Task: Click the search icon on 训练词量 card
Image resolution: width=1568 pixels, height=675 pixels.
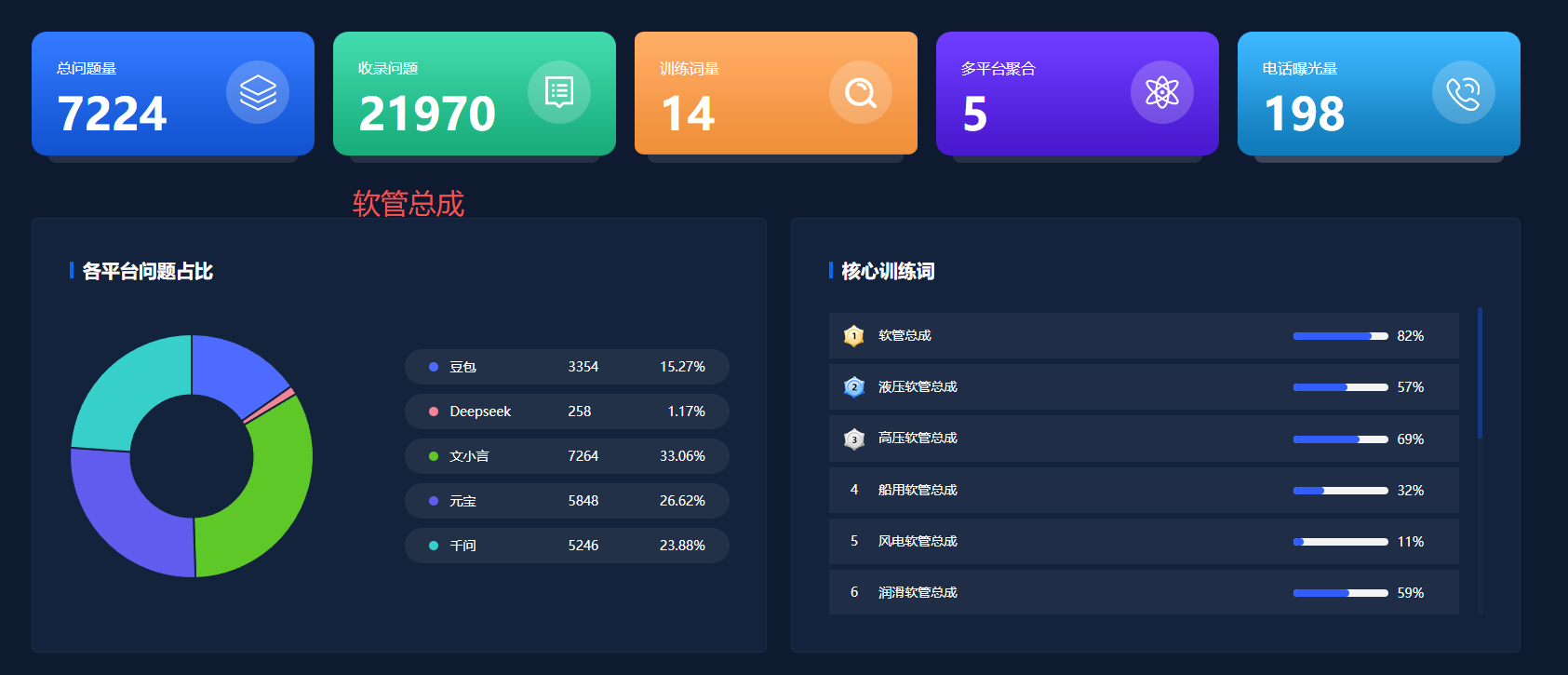Action: pyautogui.click(x=861, y=92)
